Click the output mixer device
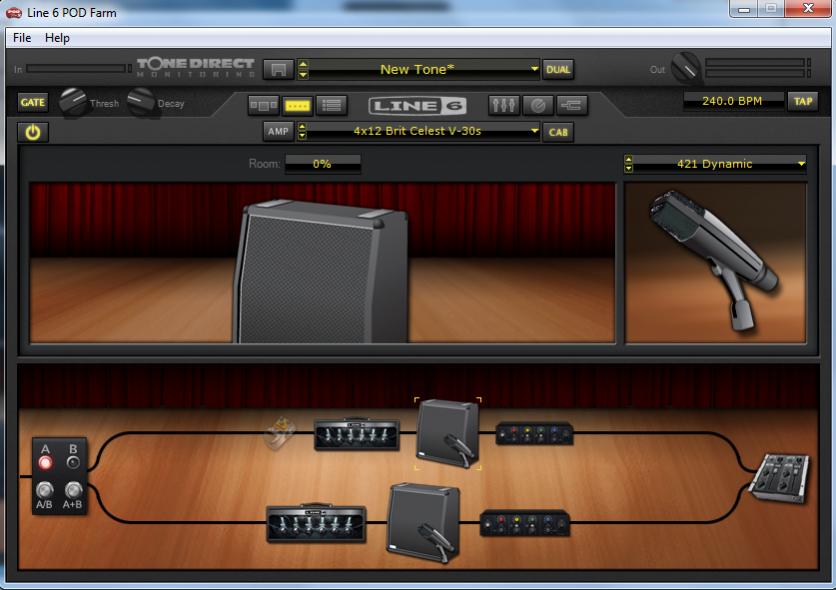This screenshot has width=836, height=590. [779, 478]
